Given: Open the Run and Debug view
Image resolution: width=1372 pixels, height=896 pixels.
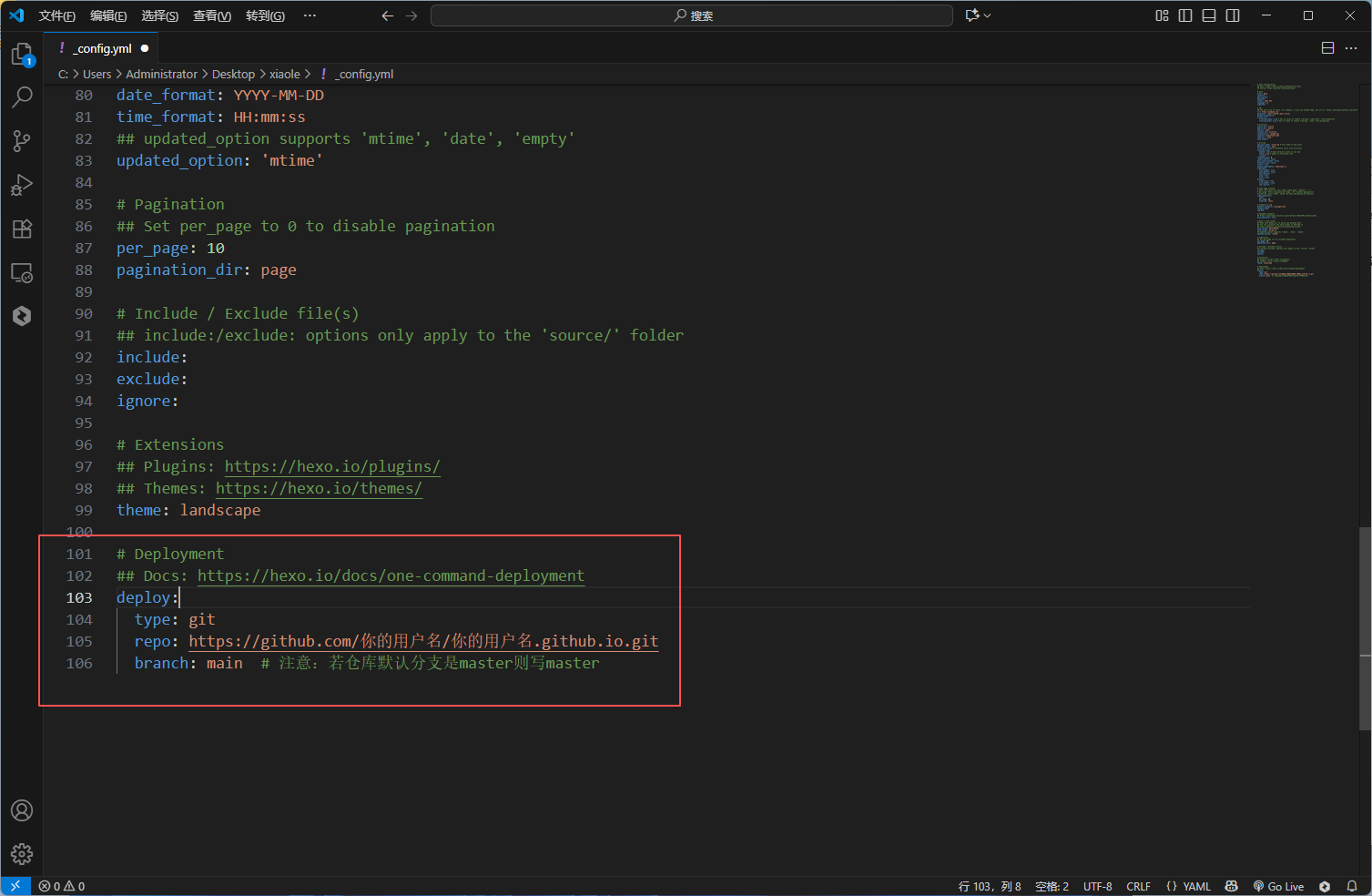Looking at the screenshot, I should [x=22, y=185].
